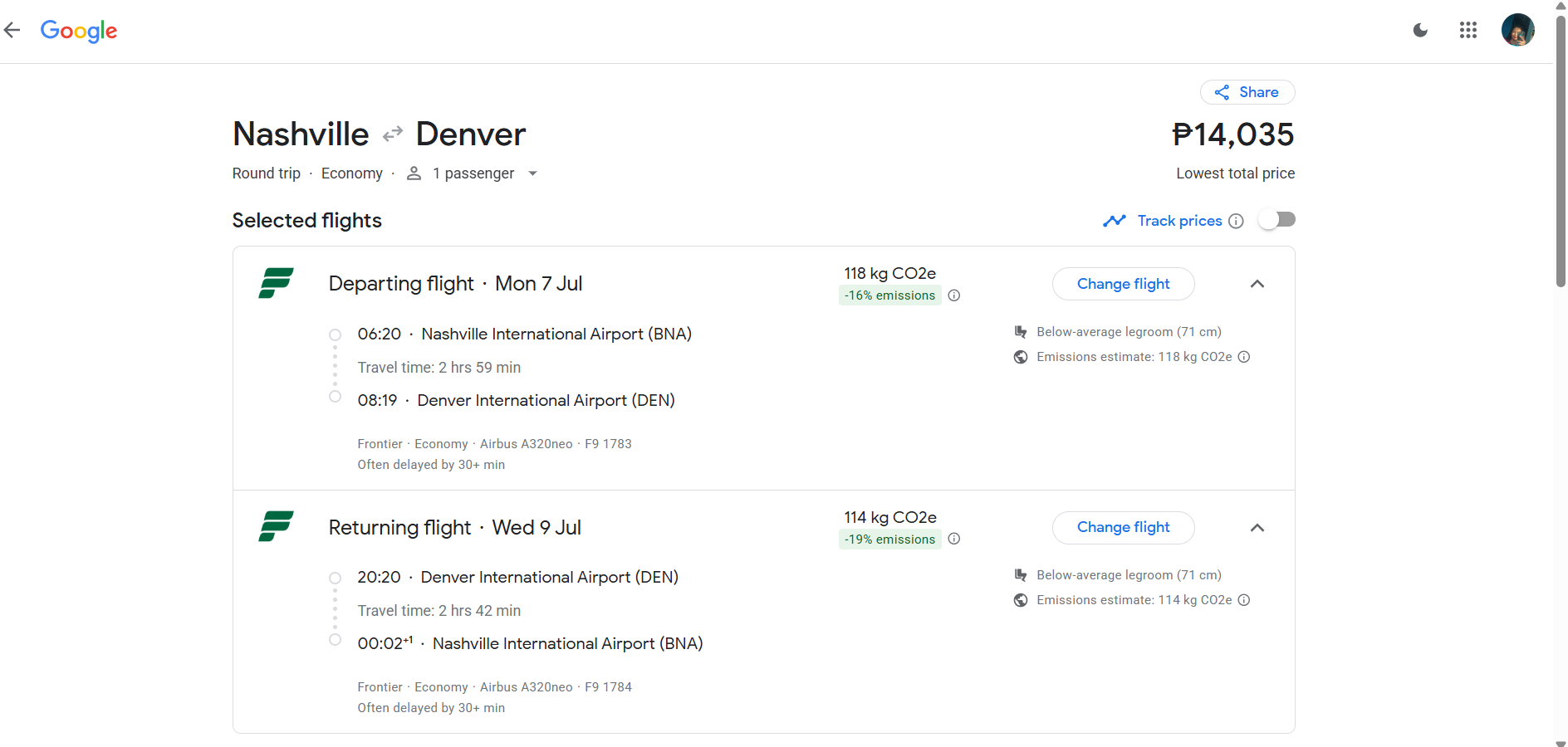This screenshot has width=1568, height=747.
Task: Click info icon for 114 kg emissions estimate
Action: click(1244, 600)
